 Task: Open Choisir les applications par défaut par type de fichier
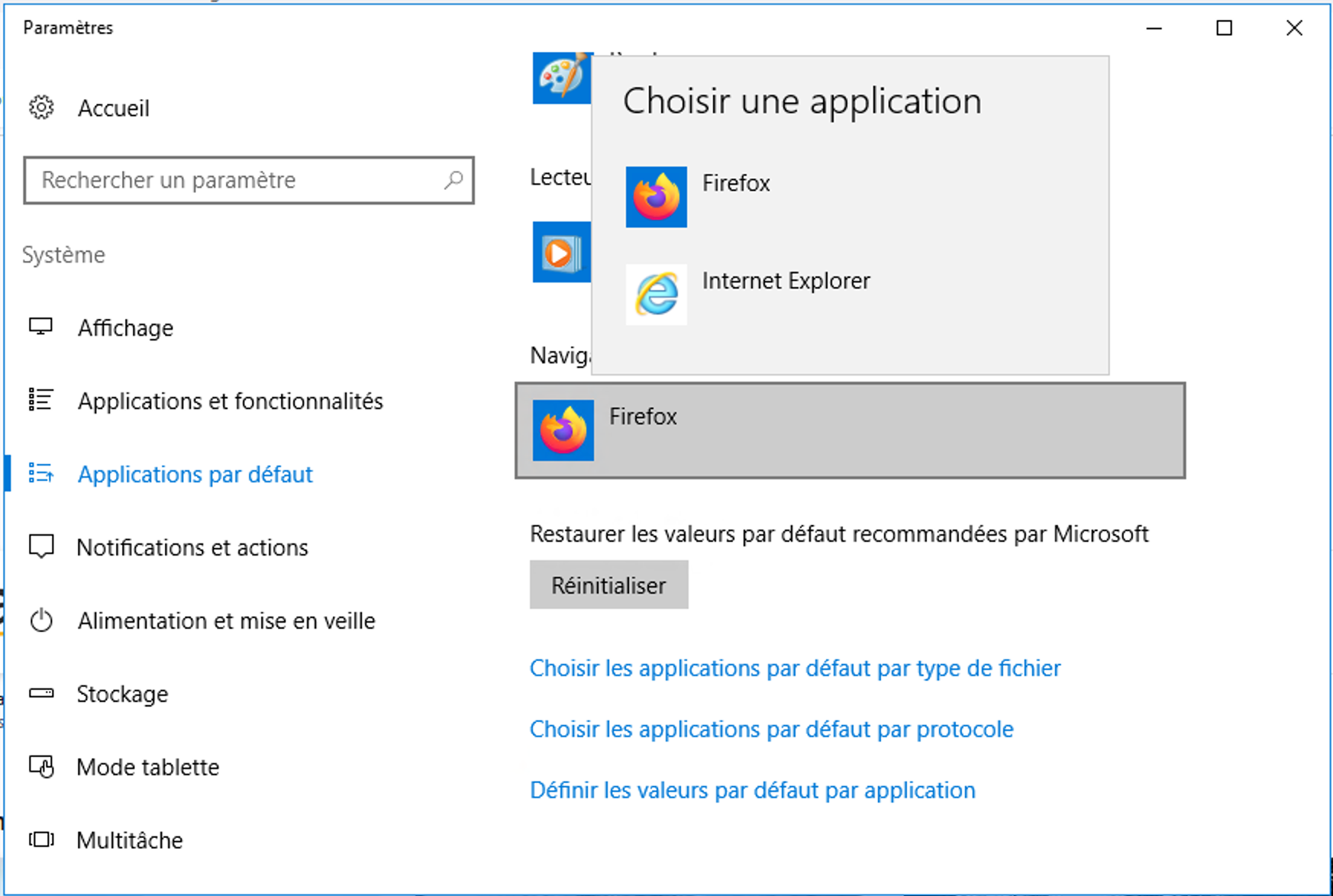click(x=795, y=668)
